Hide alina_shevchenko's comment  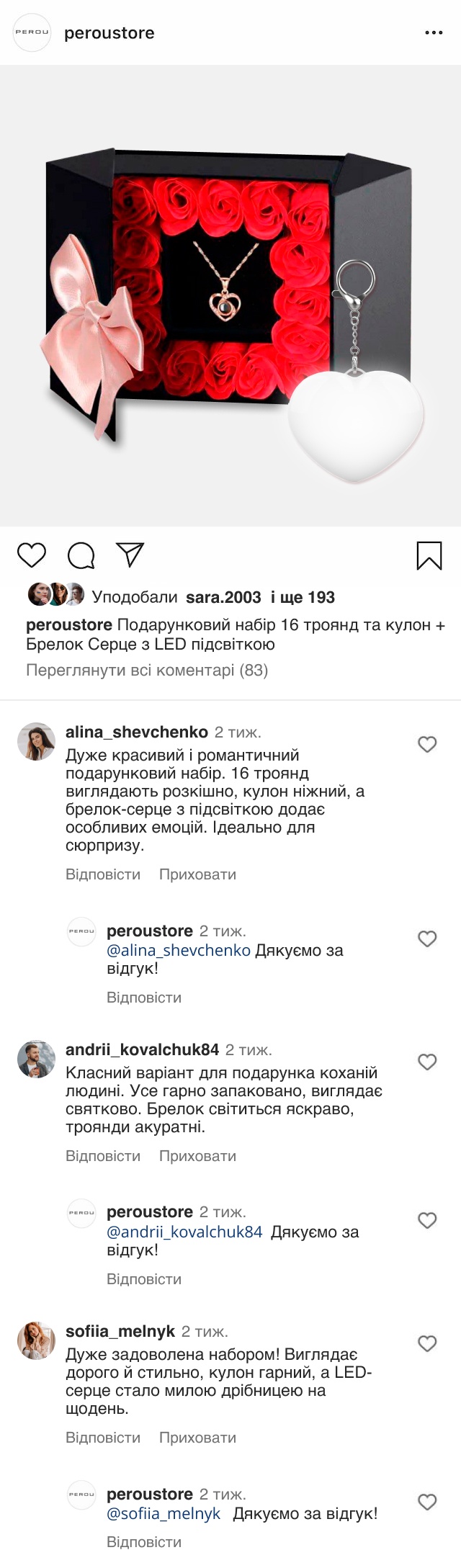coord(197,874)
